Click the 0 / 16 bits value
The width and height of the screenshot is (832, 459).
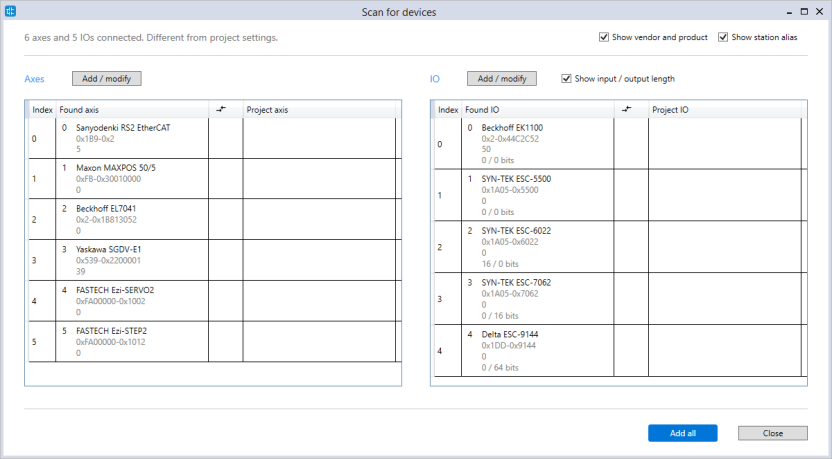pos(500,316)
